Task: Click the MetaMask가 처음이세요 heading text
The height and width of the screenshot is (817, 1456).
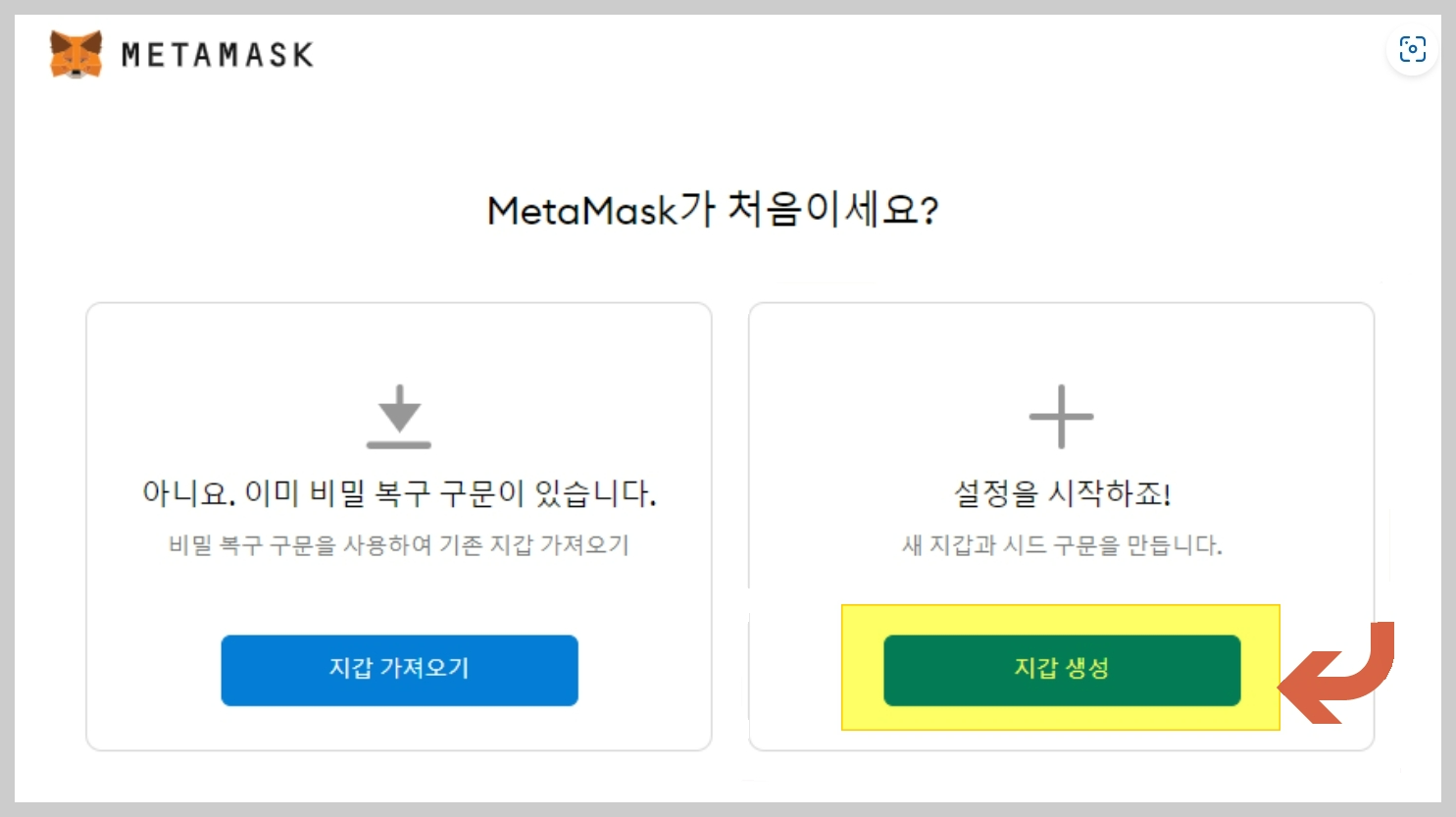Action: click(x=714, y=207)
